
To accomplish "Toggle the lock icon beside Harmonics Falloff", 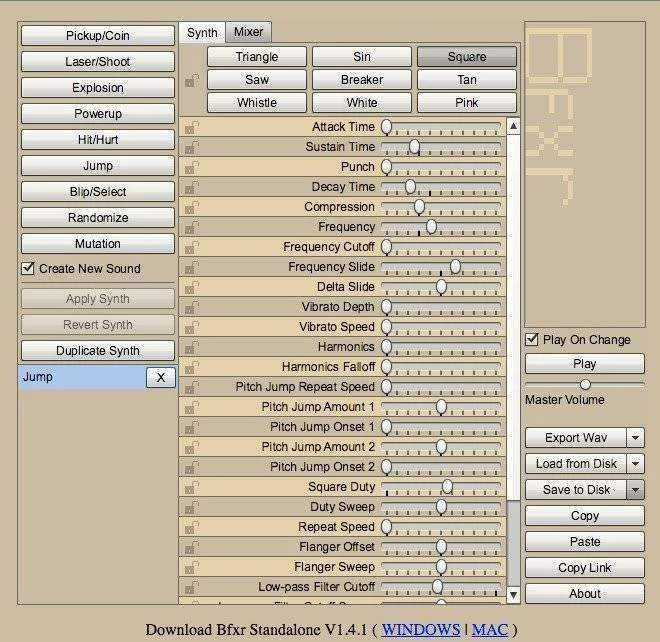I will click(x=192, y=368).
